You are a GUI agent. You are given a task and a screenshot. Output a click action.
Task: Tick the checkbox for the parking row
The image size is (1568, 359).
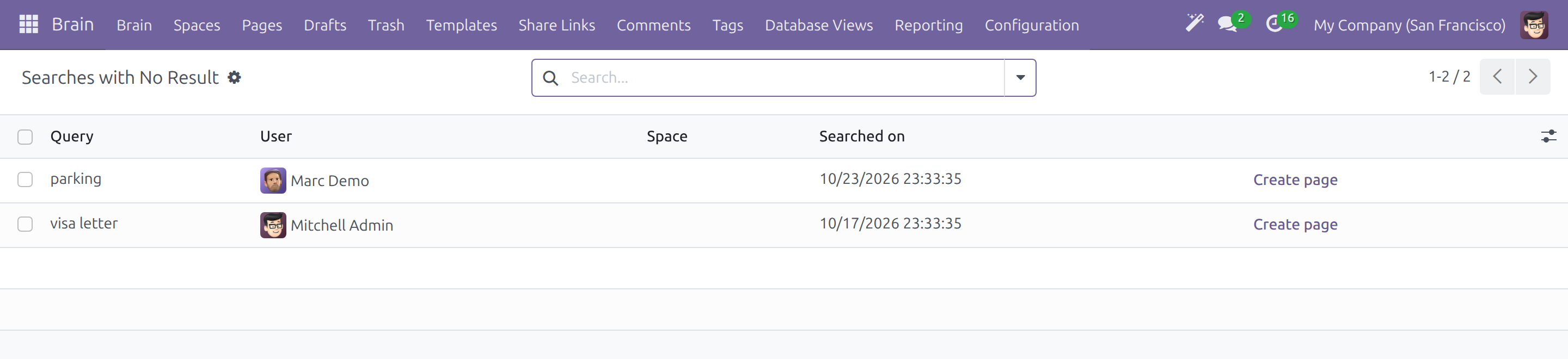click(x=25, y=179)
